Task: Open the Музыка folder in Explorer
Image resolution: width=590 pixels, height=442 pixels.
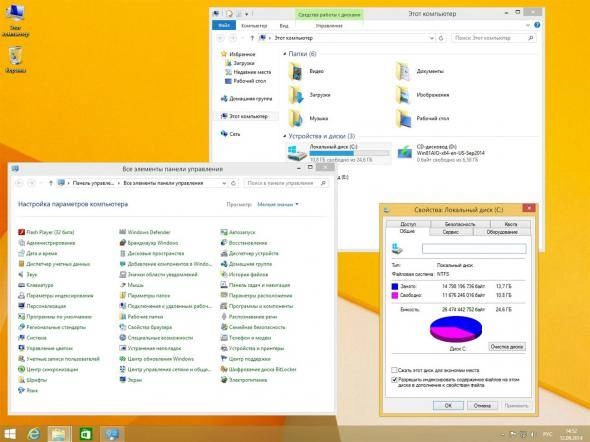Action: (x=309, y=118)
